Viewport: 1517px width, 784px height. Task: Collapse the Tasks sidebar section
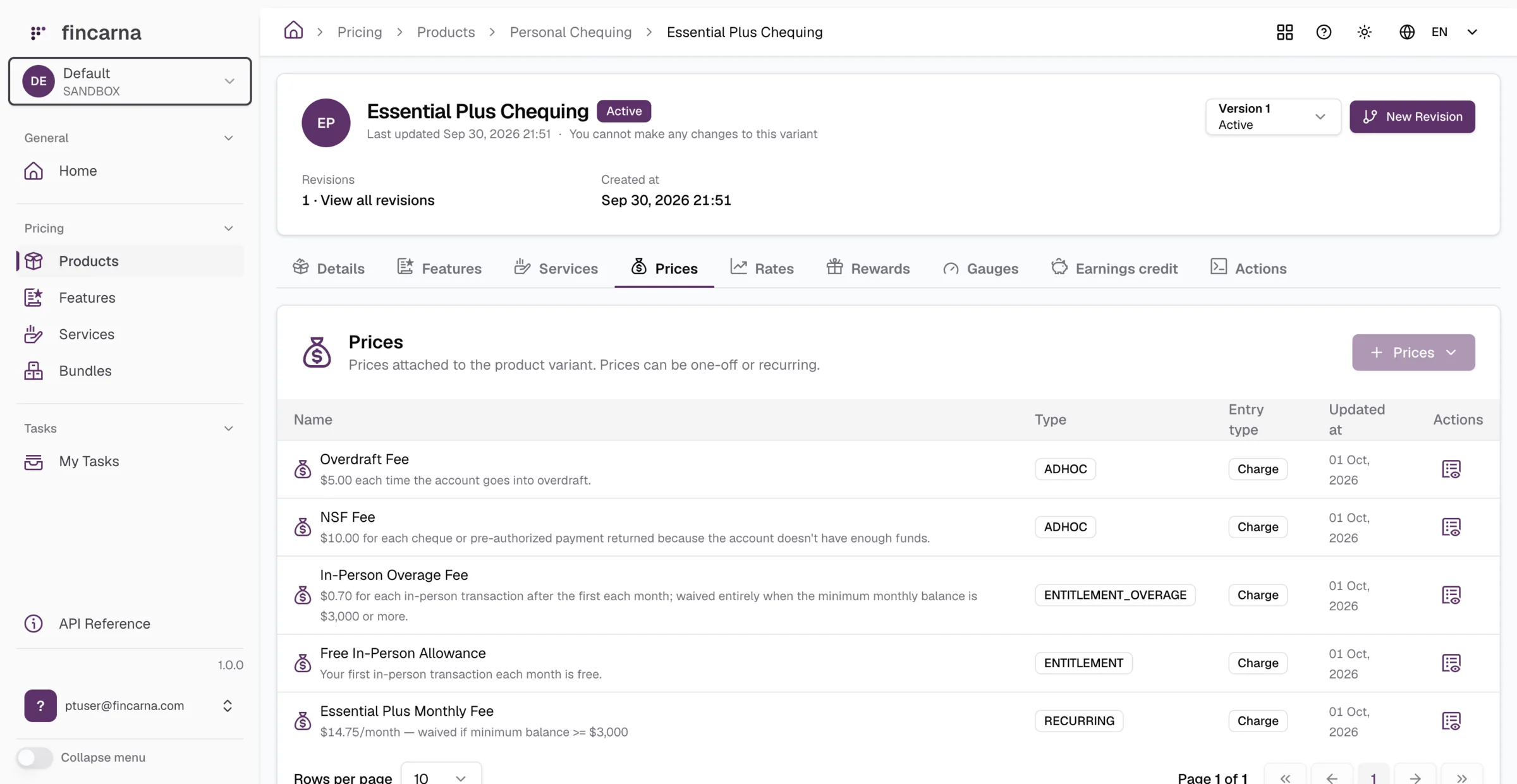click(x=229, y=428)
